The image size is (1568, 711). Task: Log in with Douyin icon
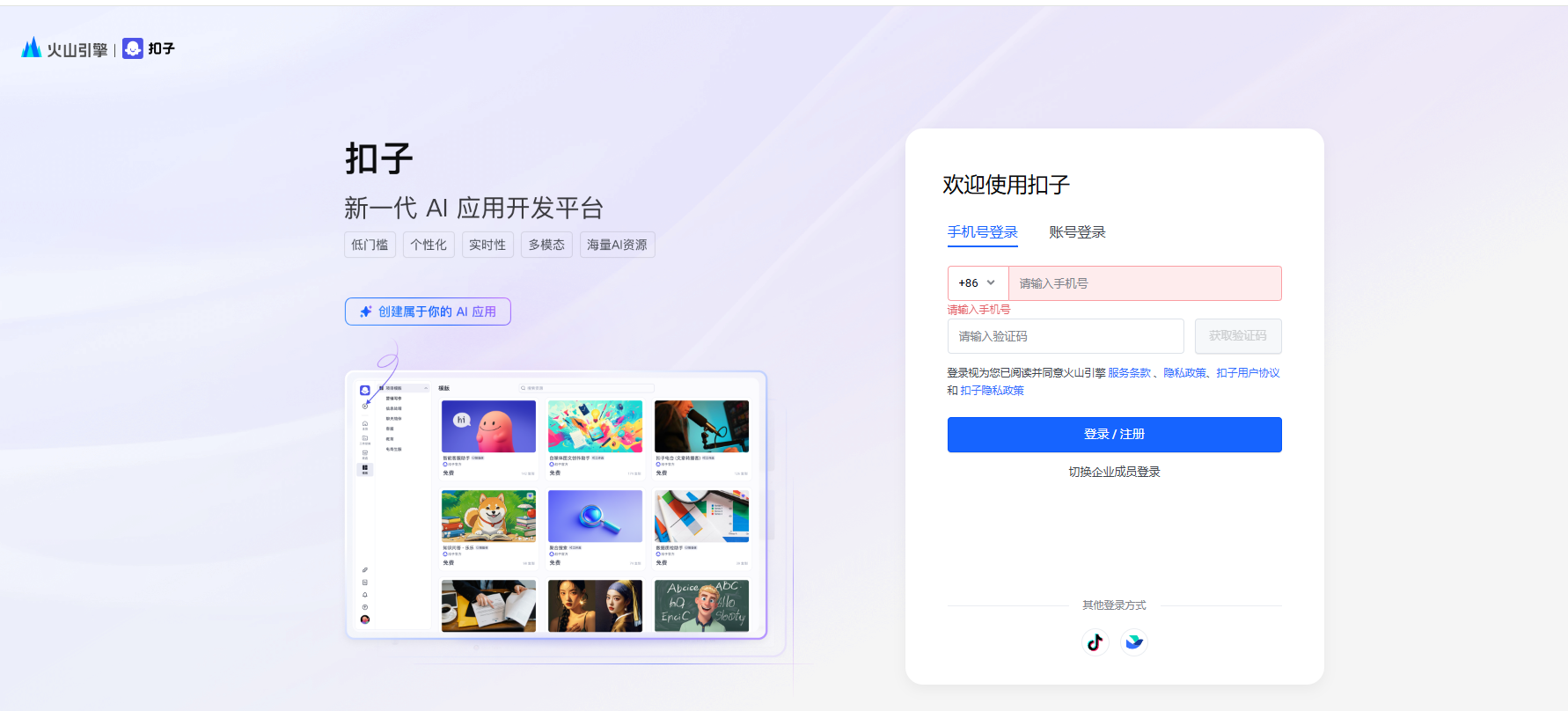(1095, 642)
